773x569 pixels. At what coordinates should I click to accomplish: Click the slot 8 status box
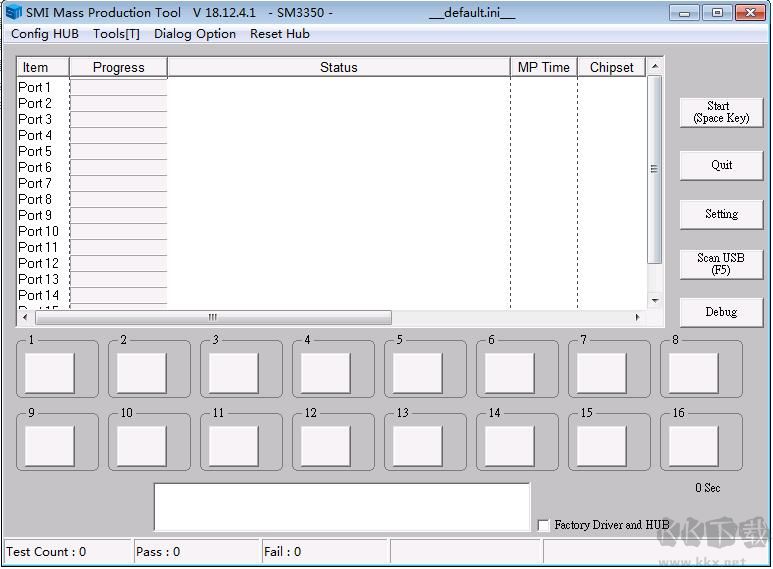click(694, 373)
